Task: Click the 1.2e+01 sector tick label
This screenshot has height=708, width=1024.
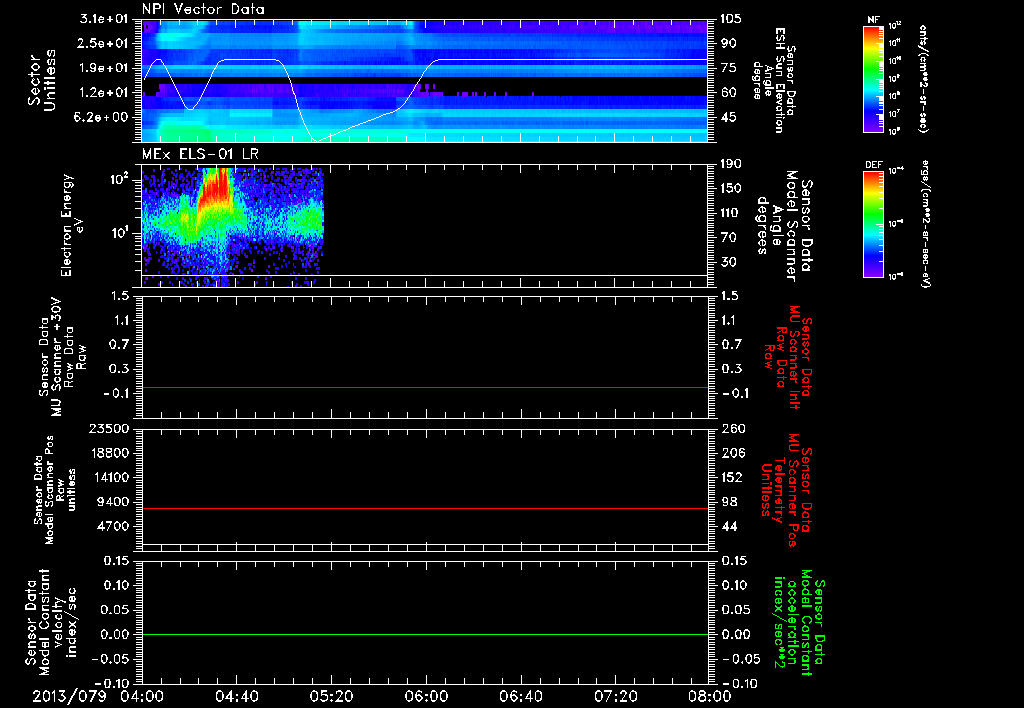Action: [x=104, y=93]
